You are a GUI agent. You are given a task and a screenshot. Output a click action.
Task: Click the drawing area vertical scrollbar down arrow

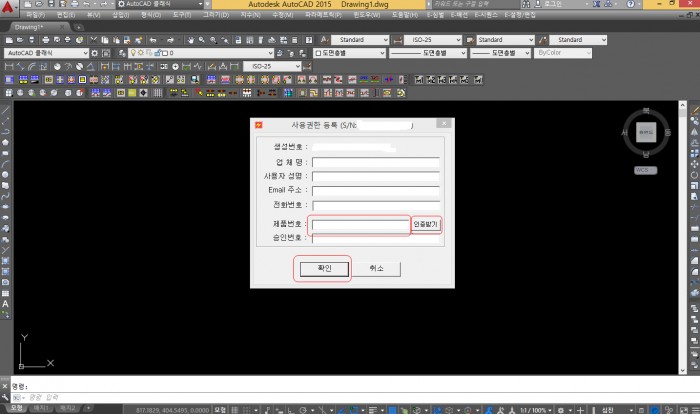[x=683, y=370]
